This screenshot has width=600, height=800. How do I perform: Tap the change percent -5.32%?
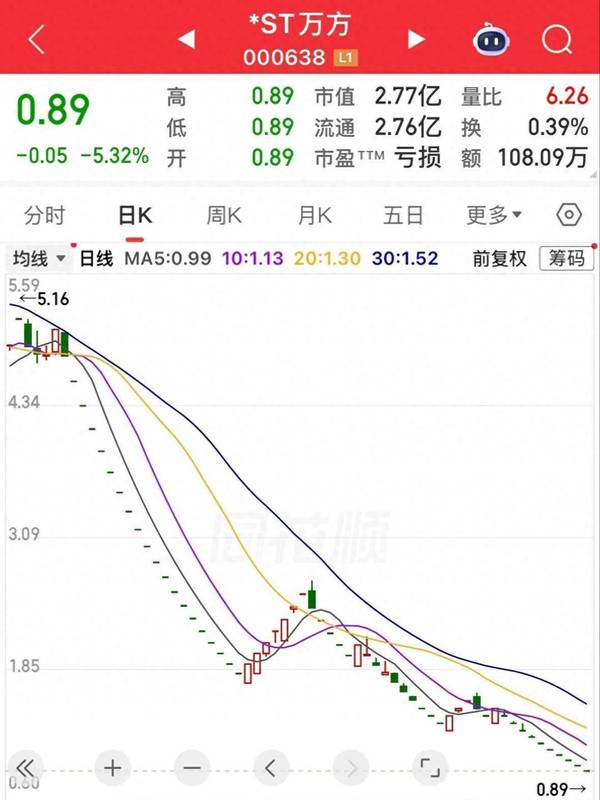pyautogui.click(x=114, y=156)
